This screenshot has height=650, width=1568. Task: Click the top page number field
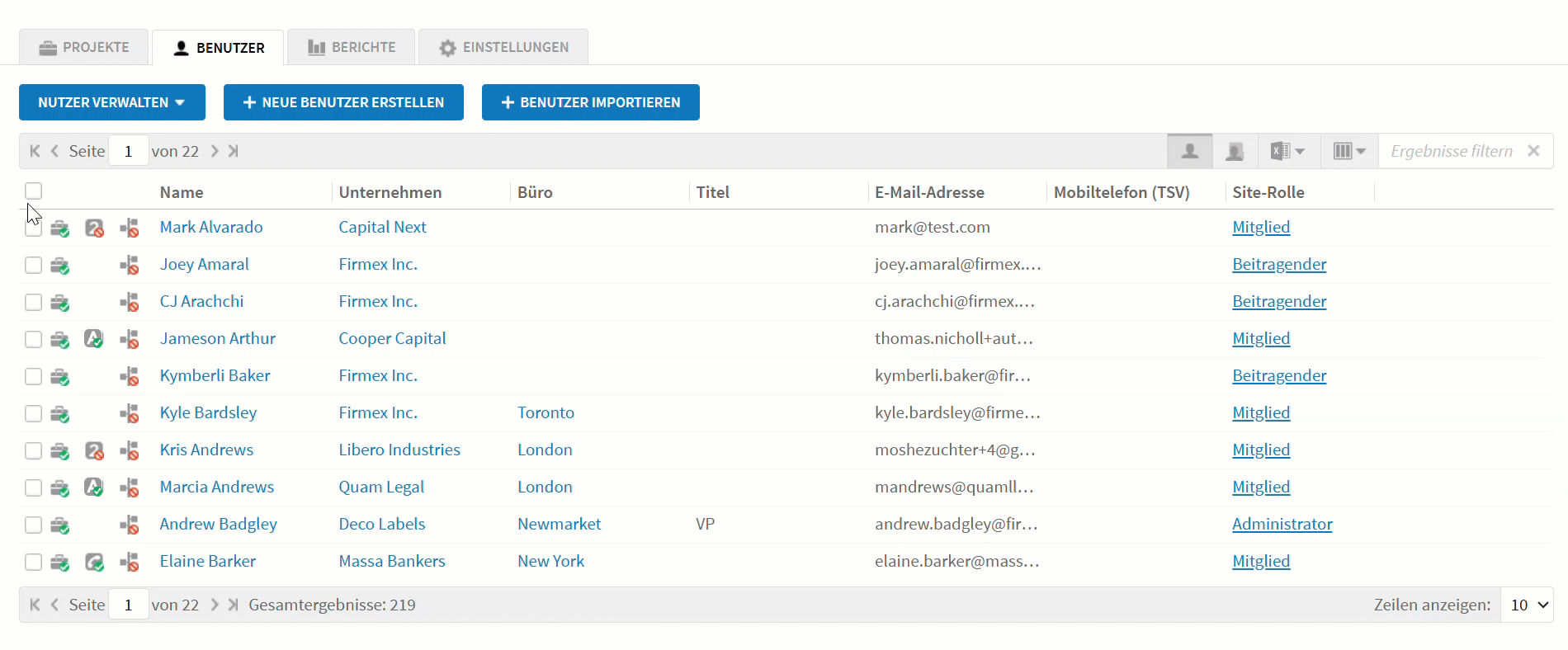tap(128, 151)
